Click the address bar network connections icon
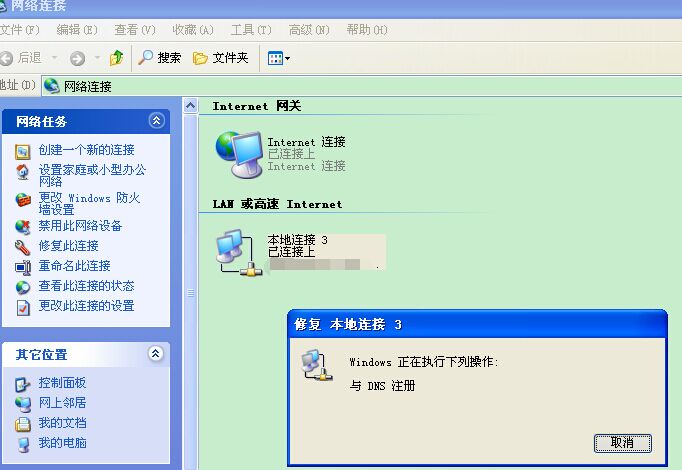682x470 pixels. point(52,86)
